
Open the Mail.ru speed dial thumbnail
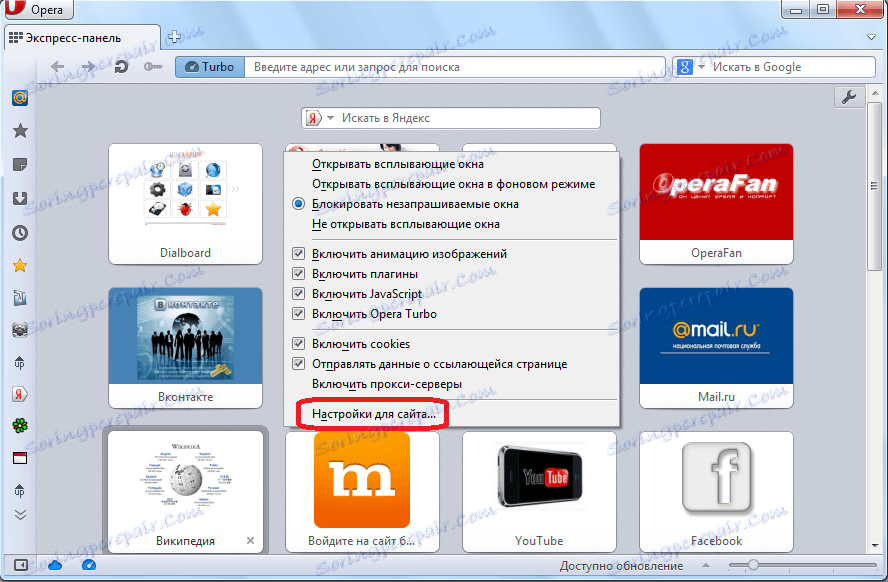pyautogui.click(x=716, y=348)
